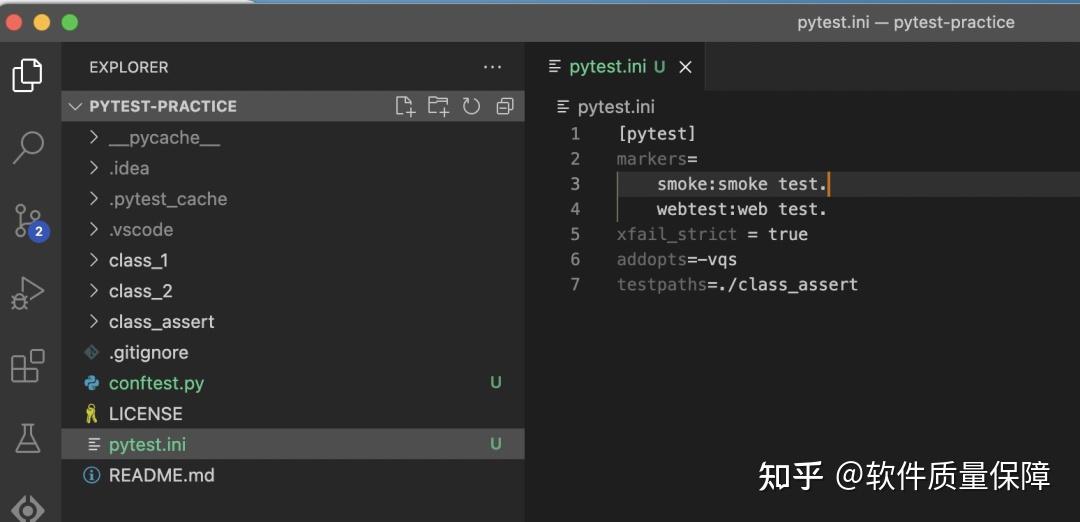This screenshot has width=1080, height=522.
Task: Create a new file in explorer
Action: pyautogui.click(x=405, y=106)
